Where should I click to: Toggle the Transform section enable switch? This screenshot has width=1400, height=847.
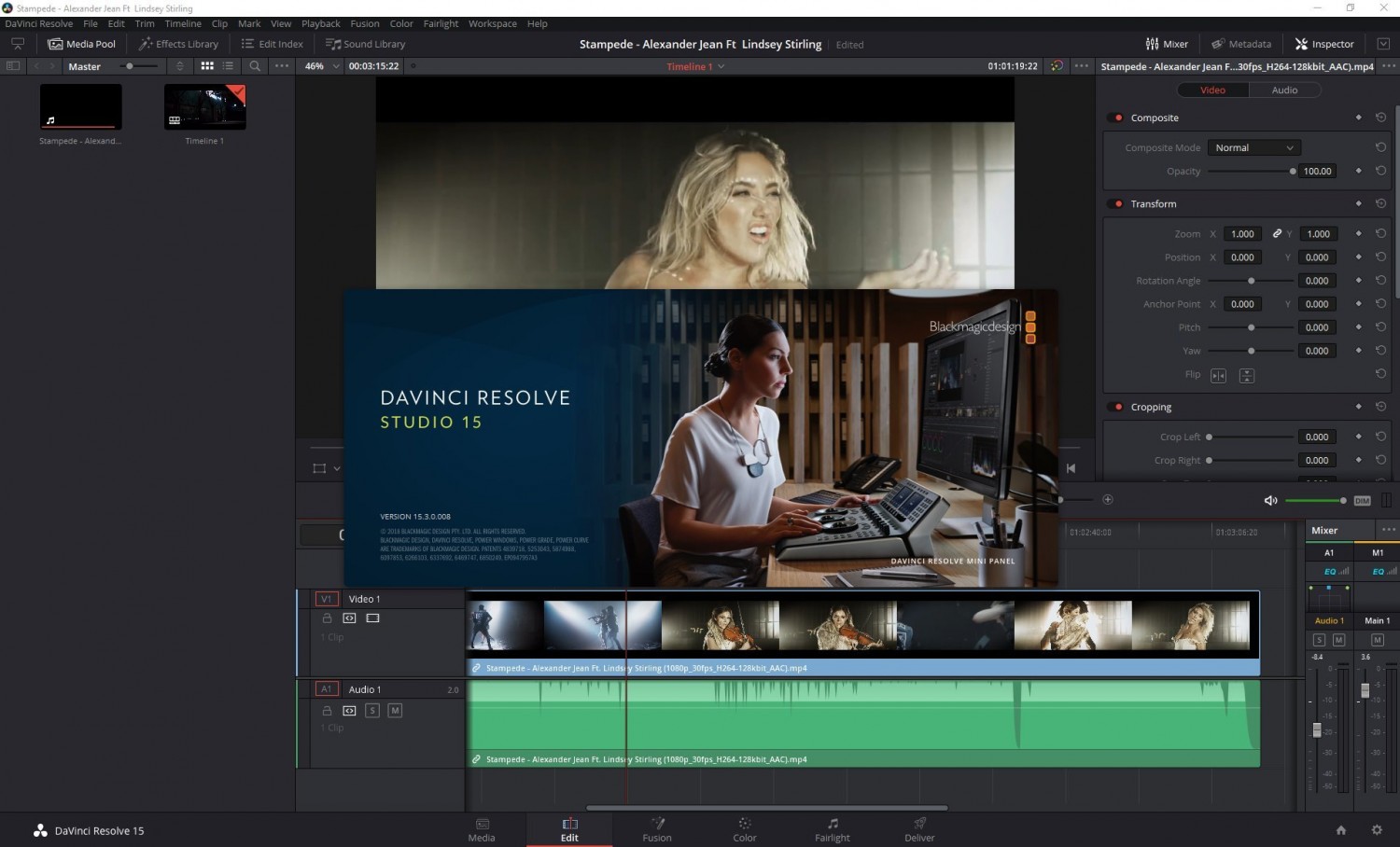point(1118,203)
